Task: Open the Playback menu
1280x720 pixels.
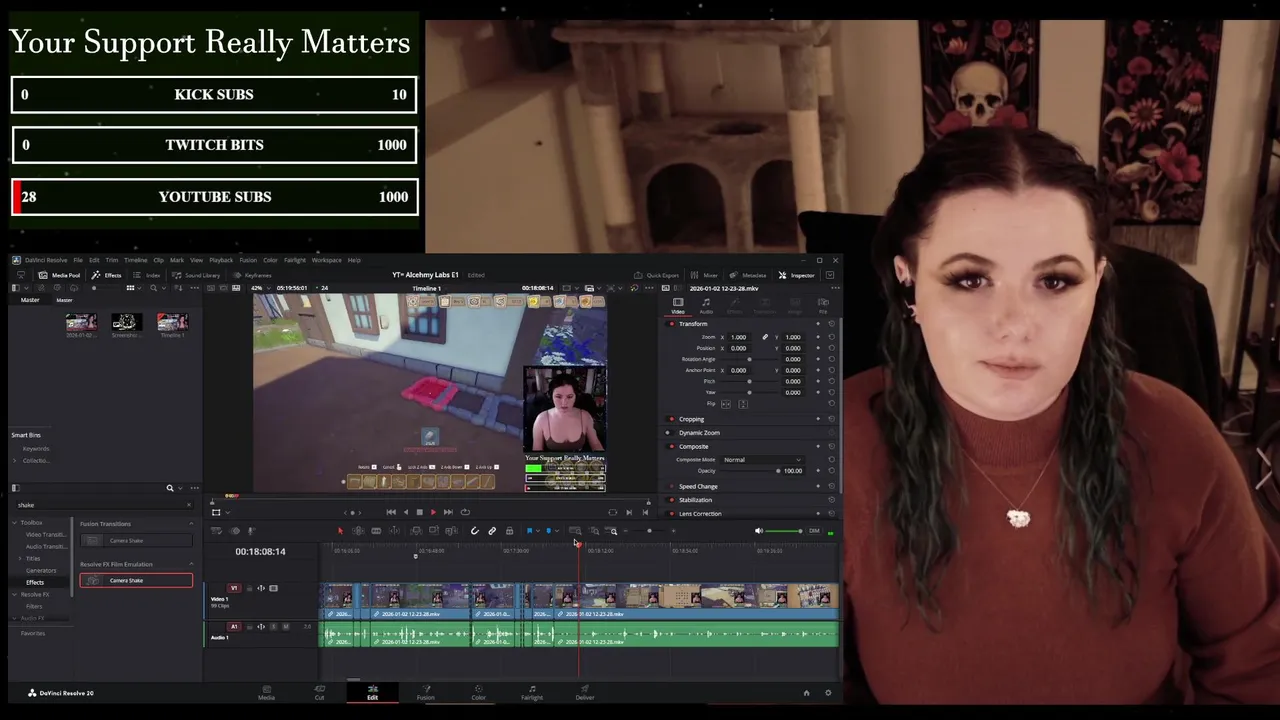Action: 221,260
